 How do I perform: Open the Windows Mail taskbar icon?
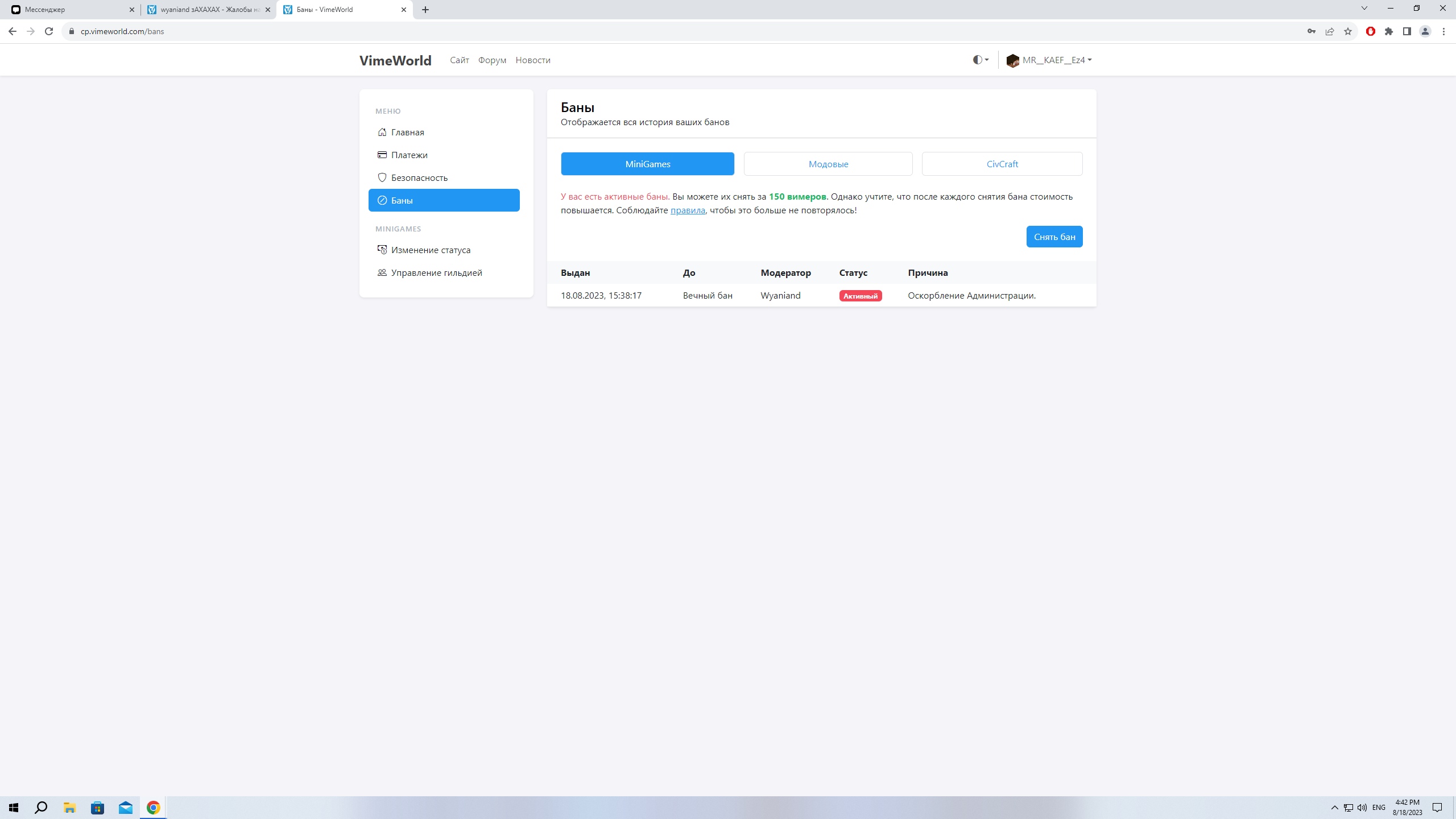[125, 808]
